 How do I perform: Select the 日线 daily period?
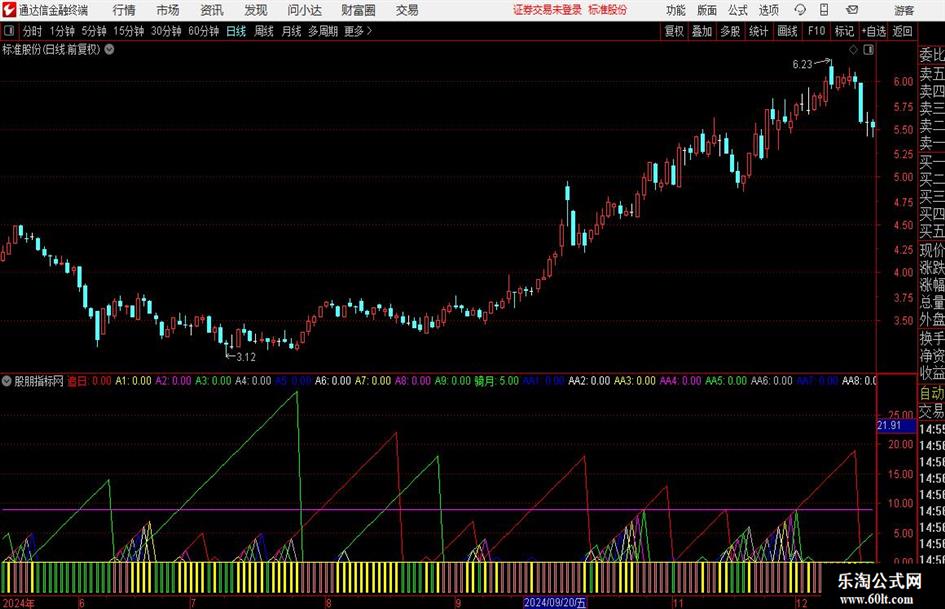tap(236, 31)
